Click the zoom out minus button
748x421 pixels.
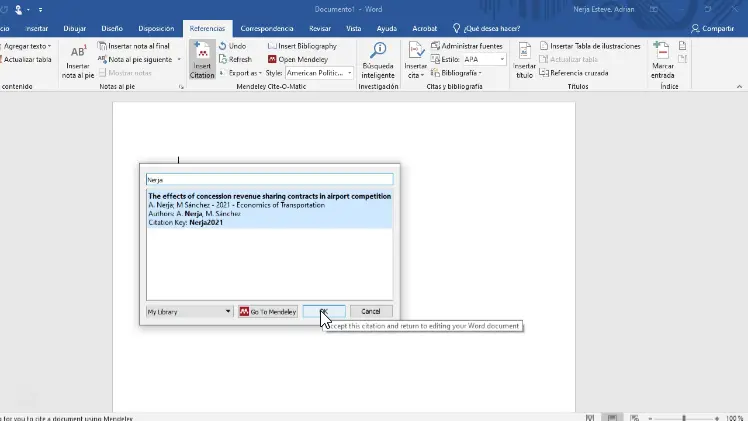point(650,418)
